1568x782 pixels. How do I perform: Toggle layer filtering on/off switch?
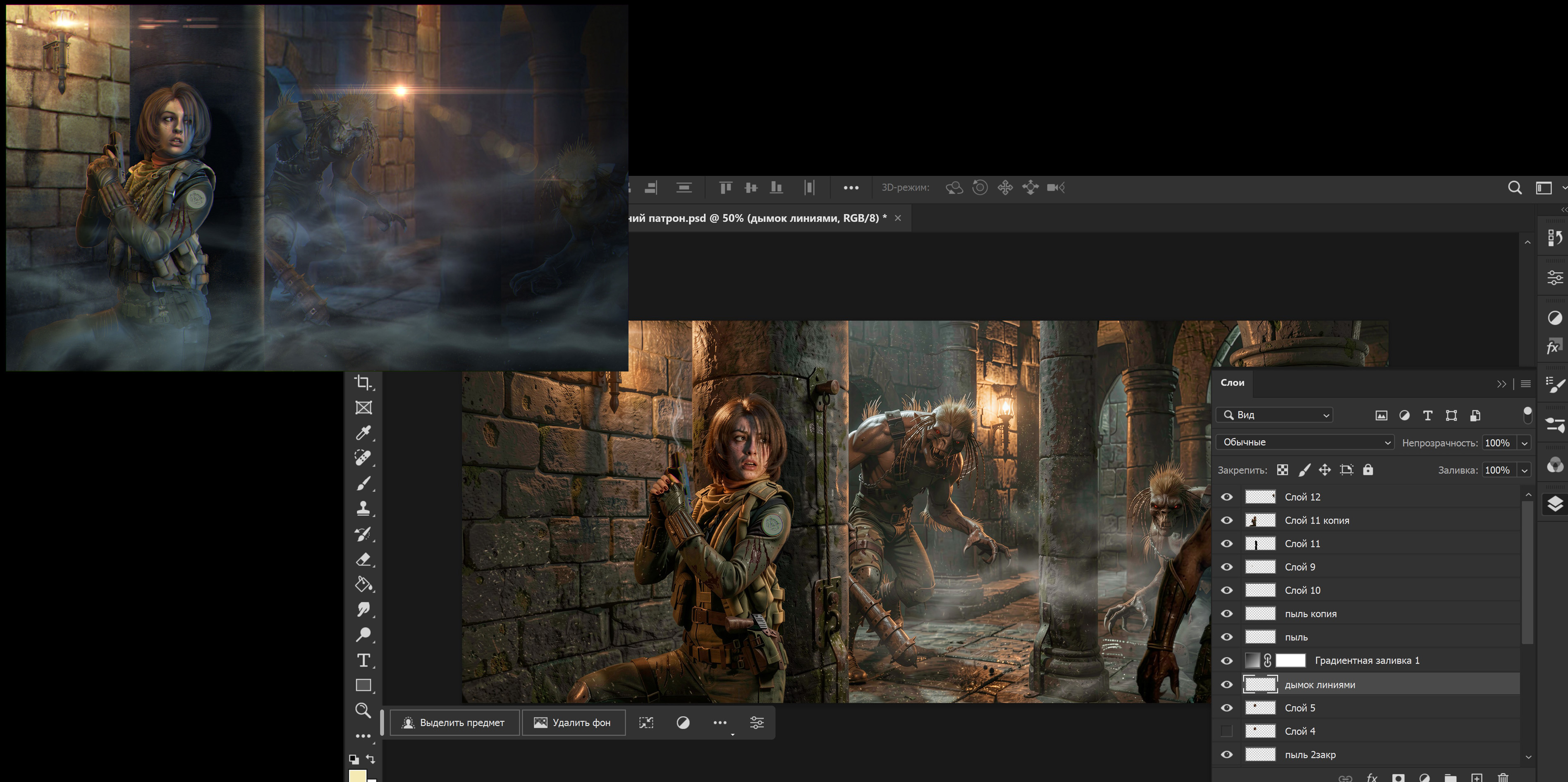1527,415
